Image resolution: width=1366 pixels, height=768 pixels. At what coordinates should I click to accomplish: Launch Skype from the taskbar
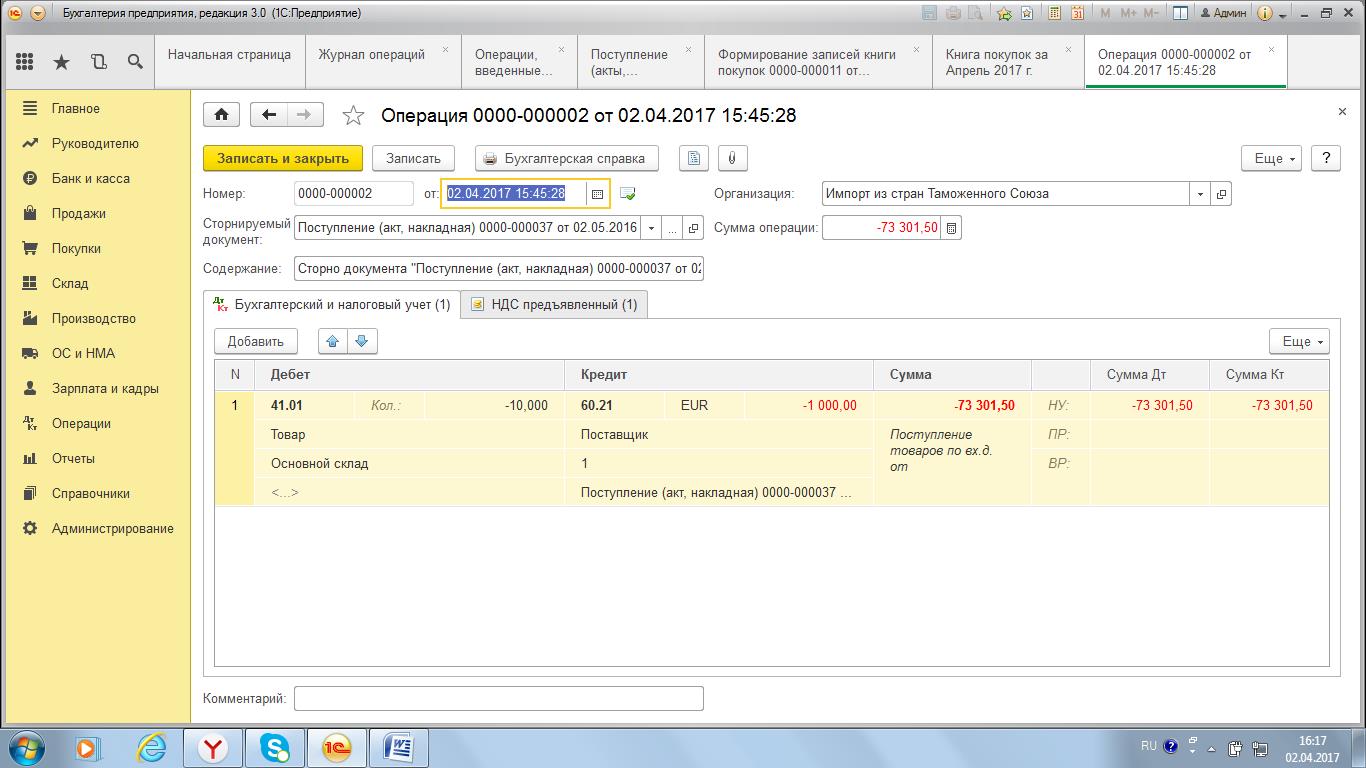[274, 747]
